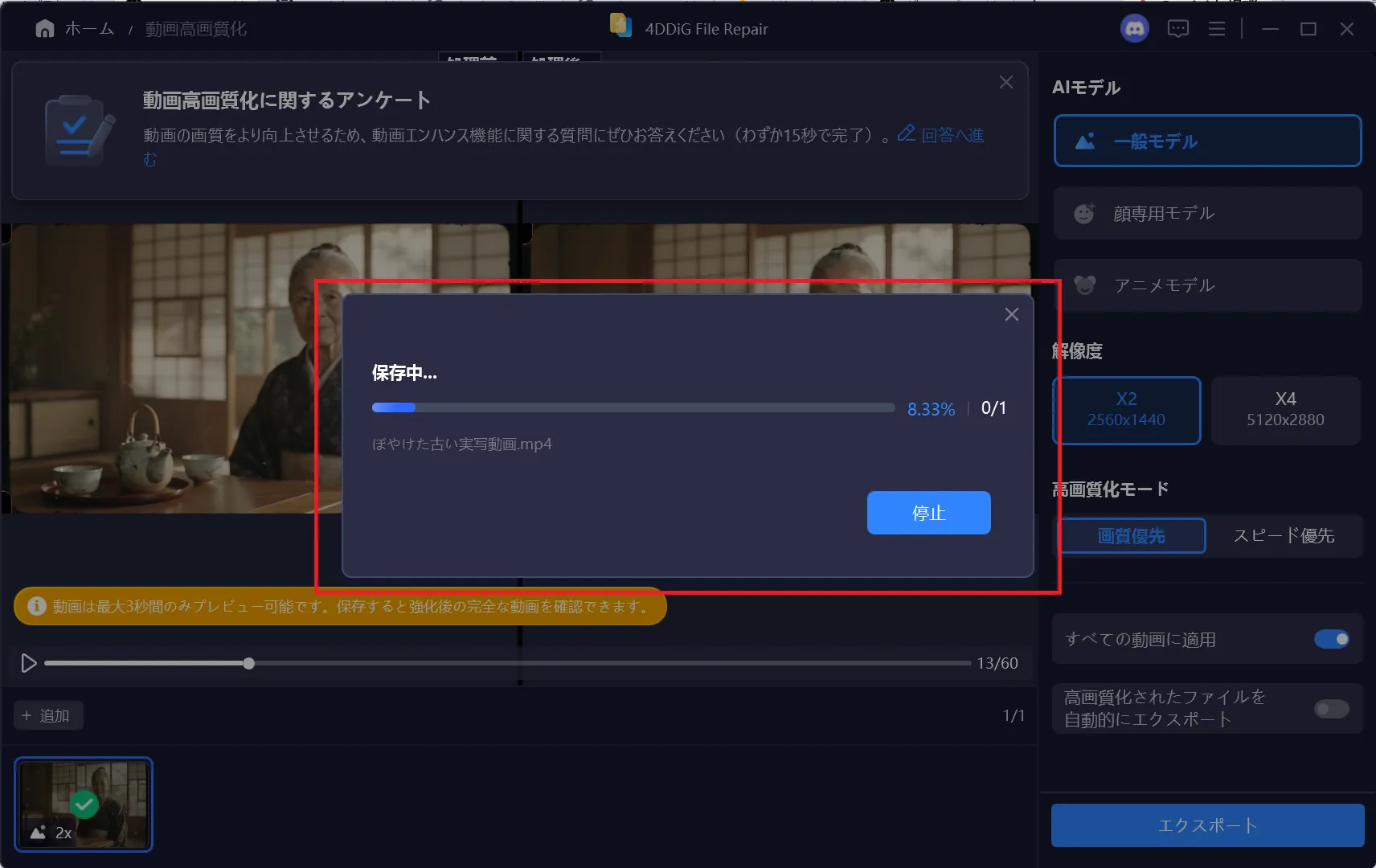The height and width of the screenshot is (868, 1376).
Task: Click the info icon in yellow notice
Action: [x=36, y=606]
